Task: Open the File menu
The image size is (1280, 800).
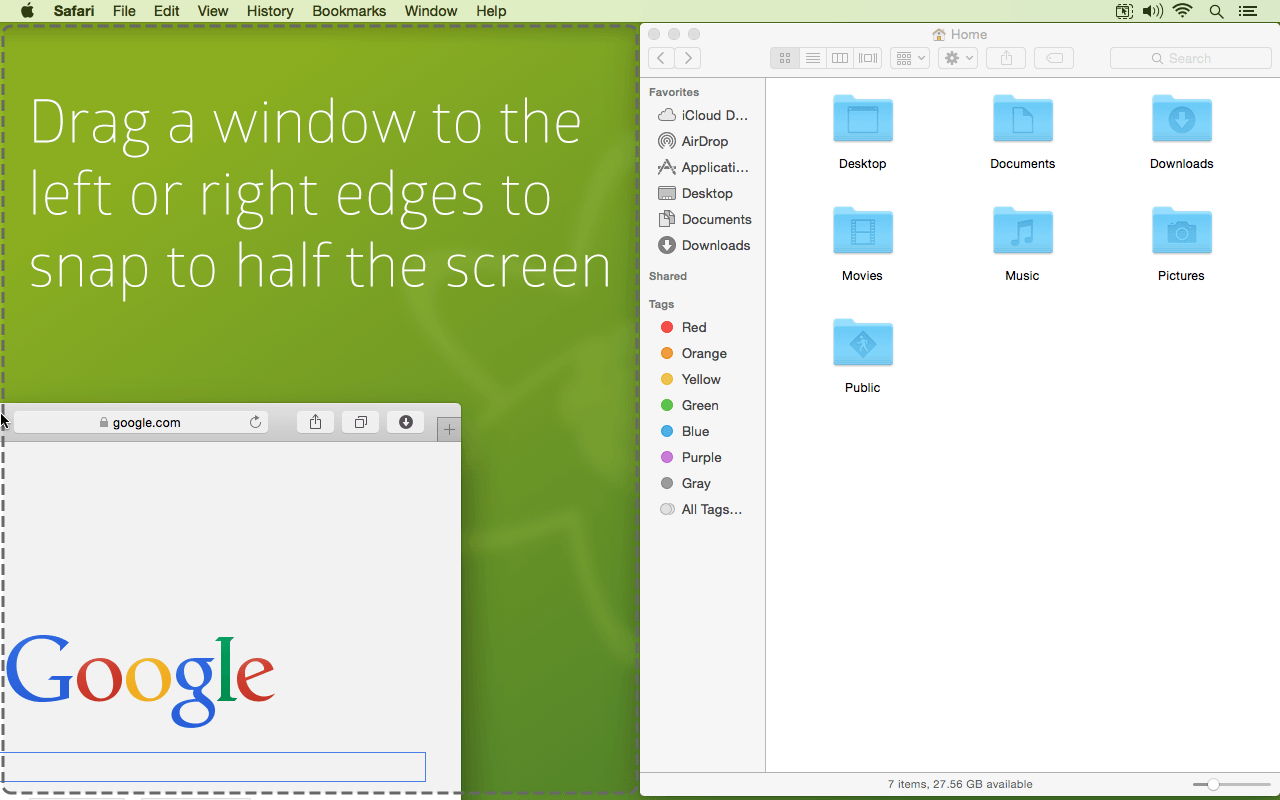Action: (x=124, y=11)
